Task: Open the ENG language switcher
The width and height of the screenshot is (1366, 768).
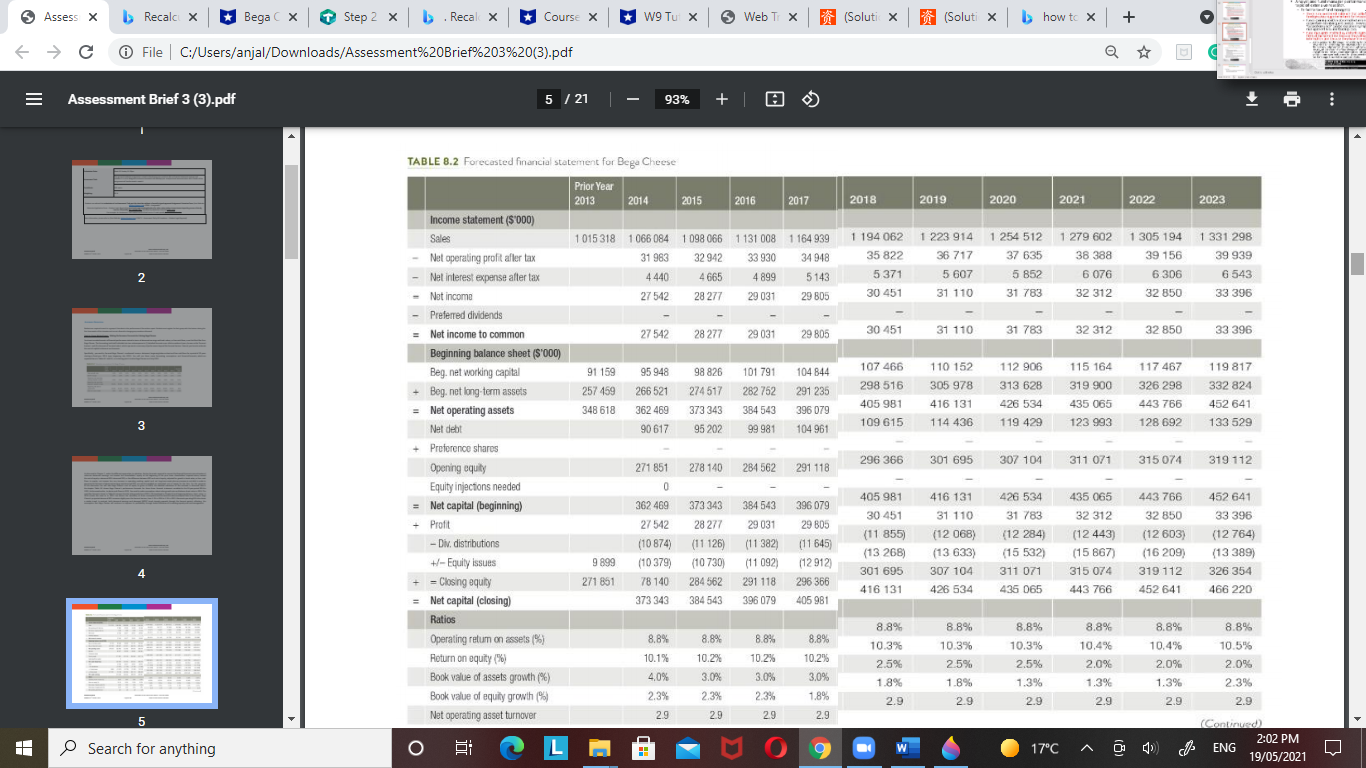Action: tap(1226, 748)
